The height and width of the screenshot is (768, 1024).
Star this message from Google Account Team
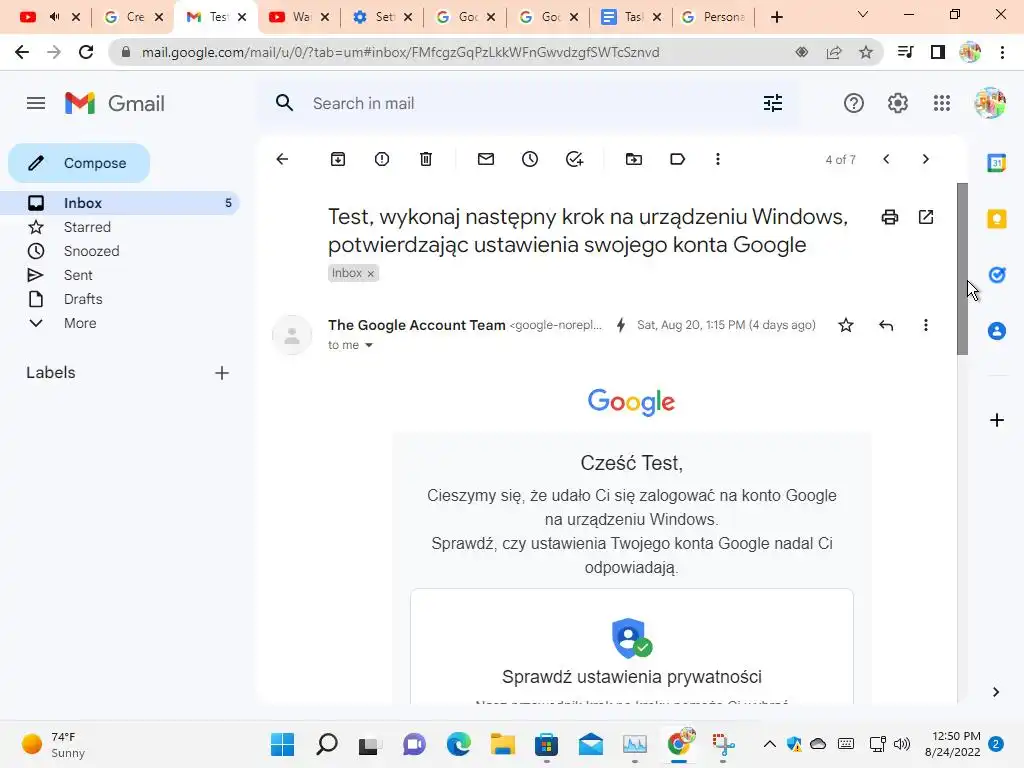[x=846, y=325]
